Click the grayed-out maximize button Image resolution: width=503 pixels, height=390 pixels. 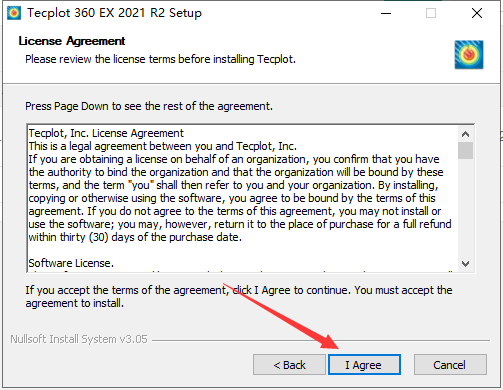tap(431, 13)
